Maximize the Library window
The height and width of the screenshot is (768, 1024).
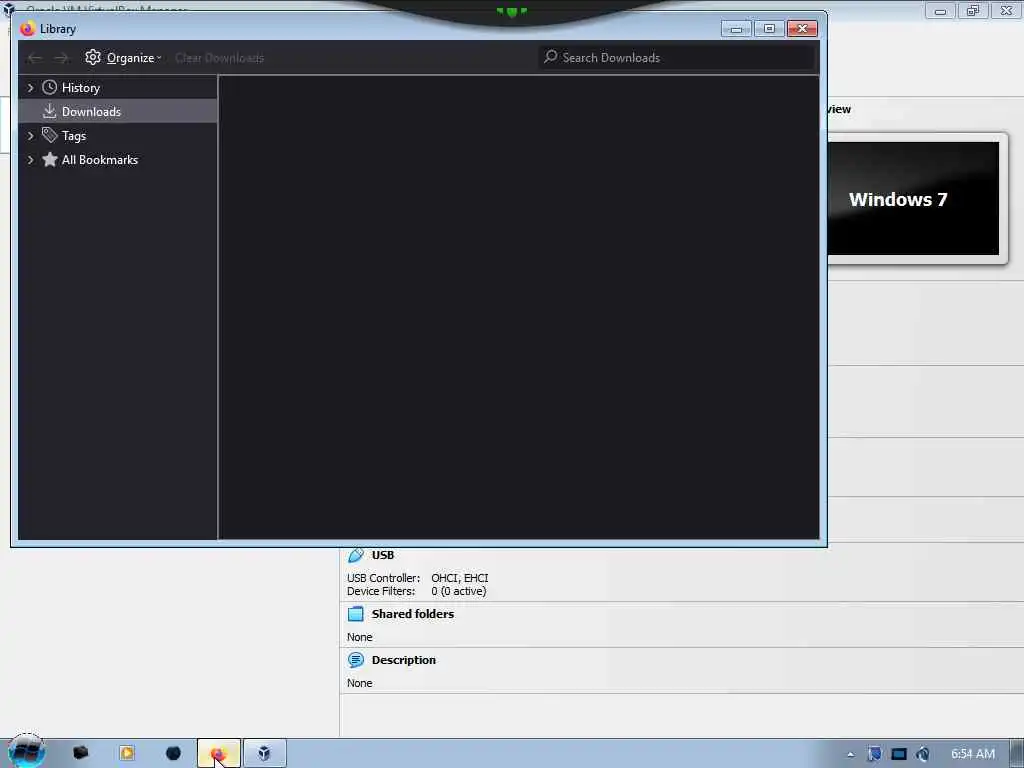coord(769,29)
